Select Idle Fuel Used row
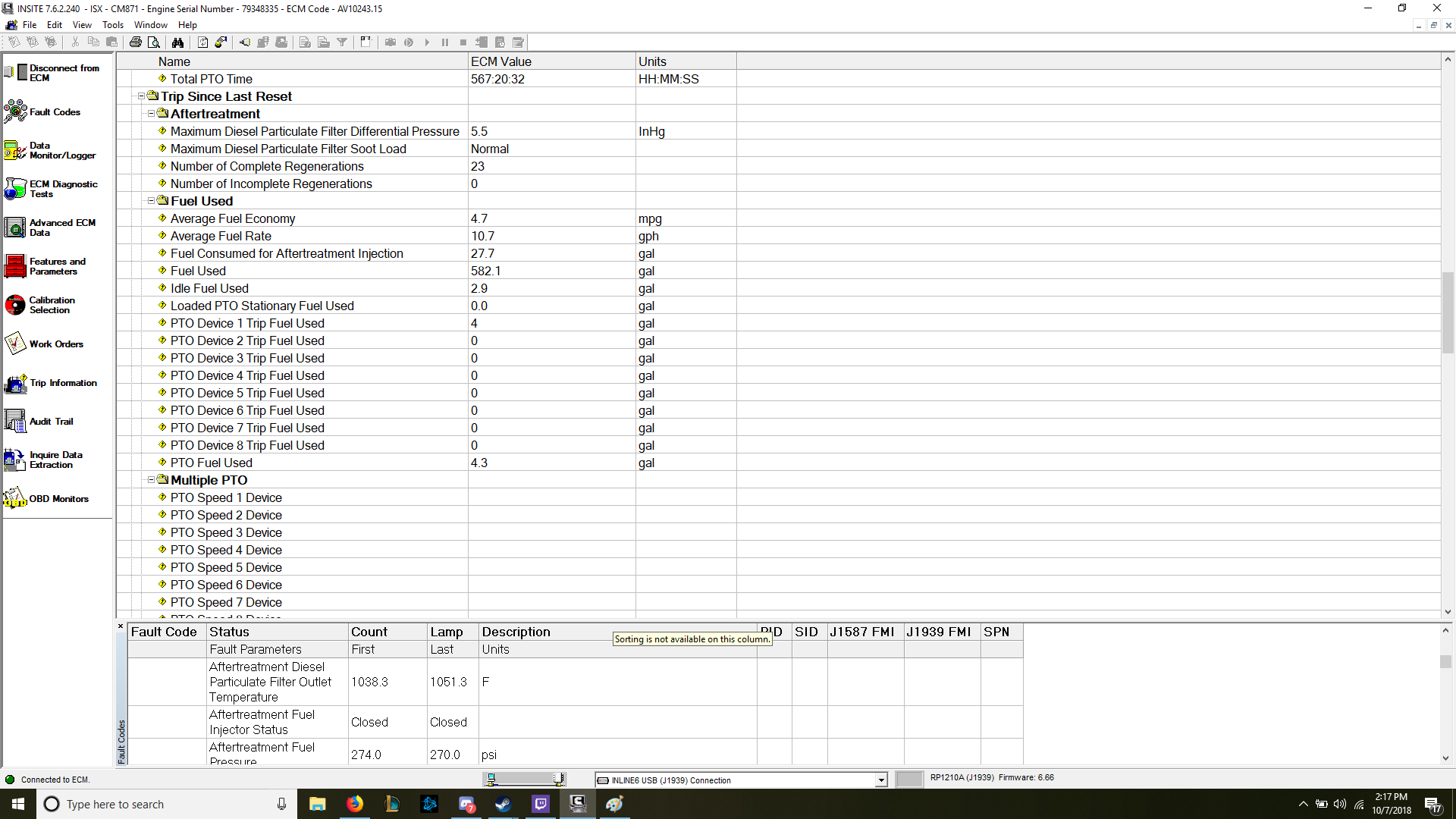The height and width of the screenshot is (819, 1456). [778, 288]
